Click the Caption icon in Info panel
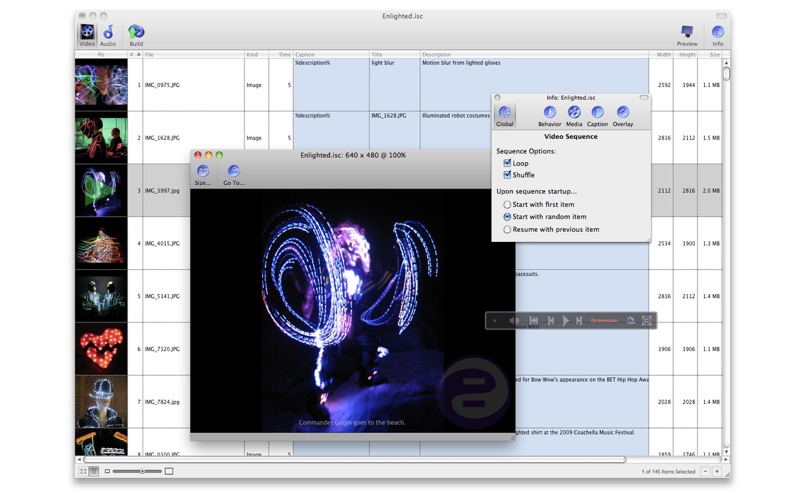Viewport: 800px width, 500px height. pos(597,116)
